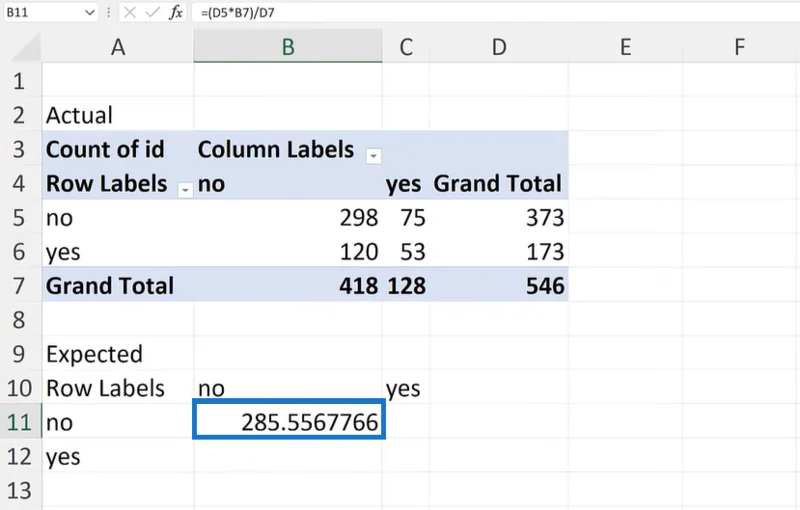Select the grand total cell 418
800x510 pixels.
288,286
